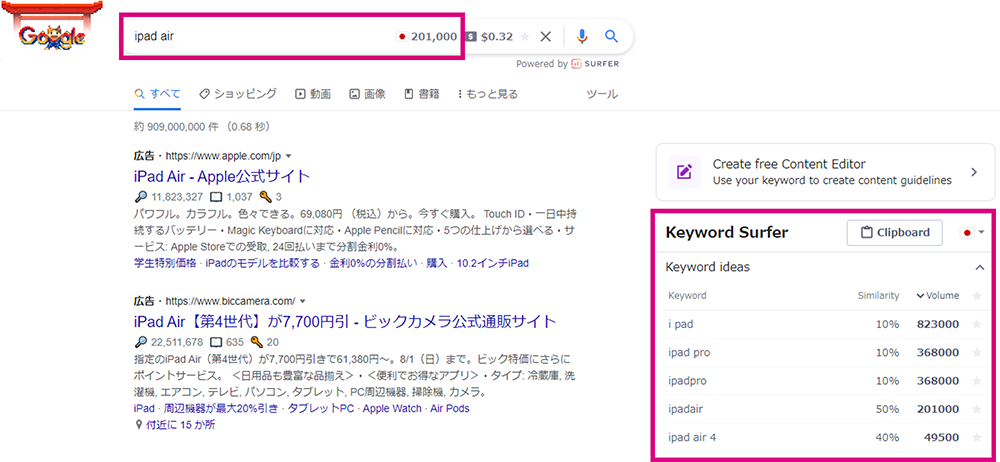The height and width of the screenshot is (462, 1000).
Task: Open the Apple Watch sitelink
Action: (392, 408)
